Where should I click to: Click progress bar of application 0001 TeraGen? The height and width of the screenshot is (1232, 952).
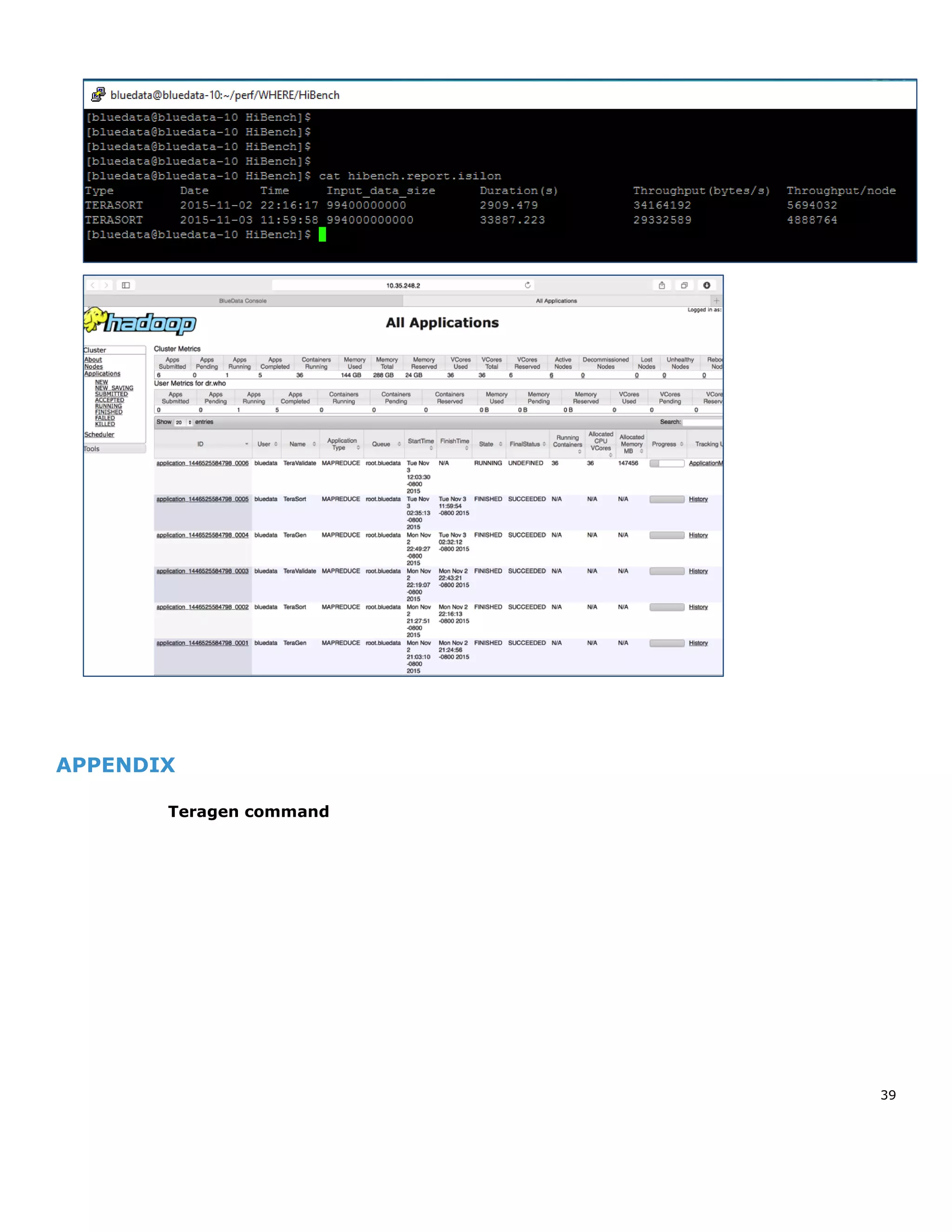tap(667, 643)
